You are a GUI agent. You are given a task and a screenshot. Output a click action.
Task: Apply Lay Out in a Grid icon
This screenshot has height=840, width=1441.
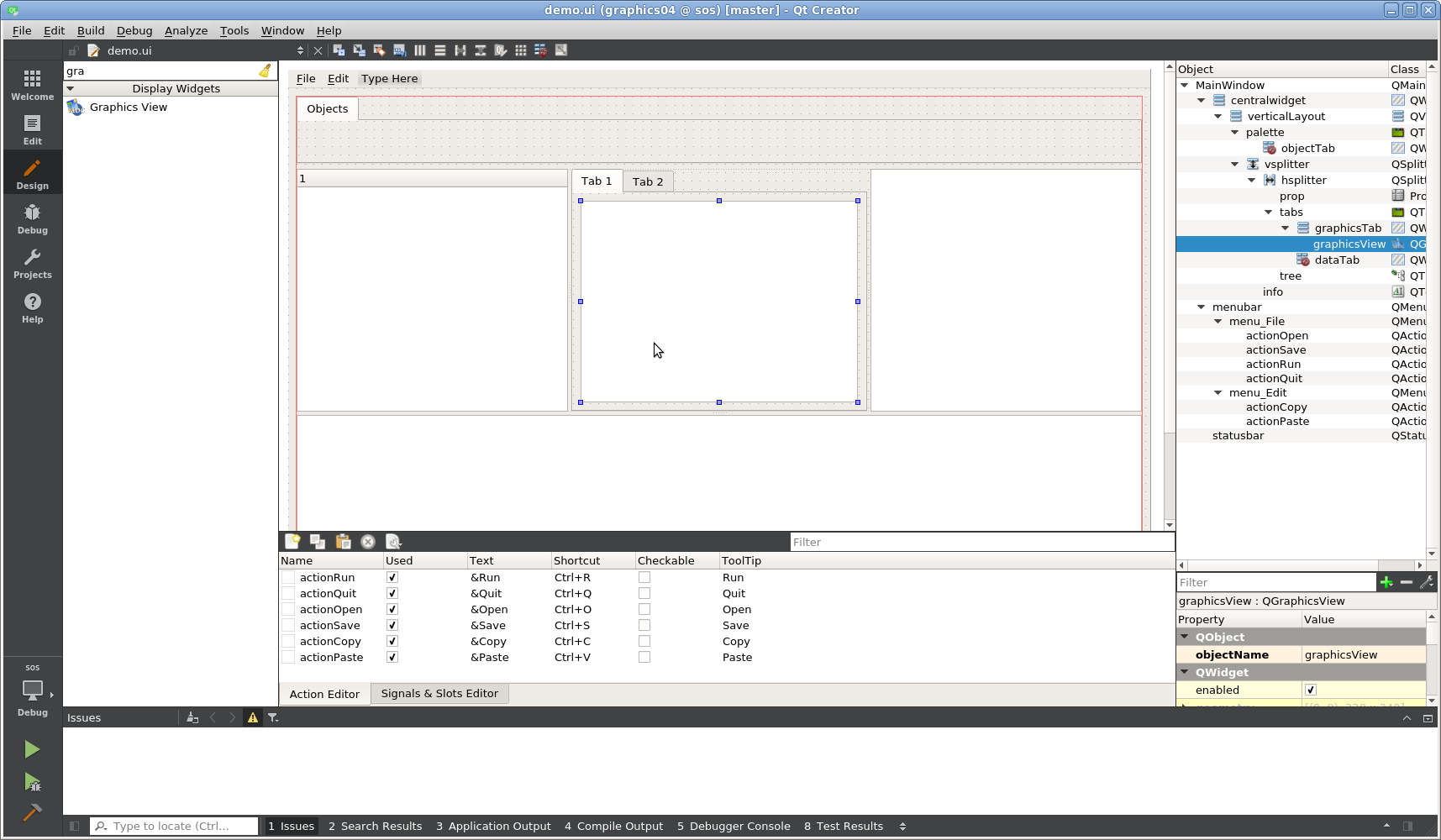(520, 50)
